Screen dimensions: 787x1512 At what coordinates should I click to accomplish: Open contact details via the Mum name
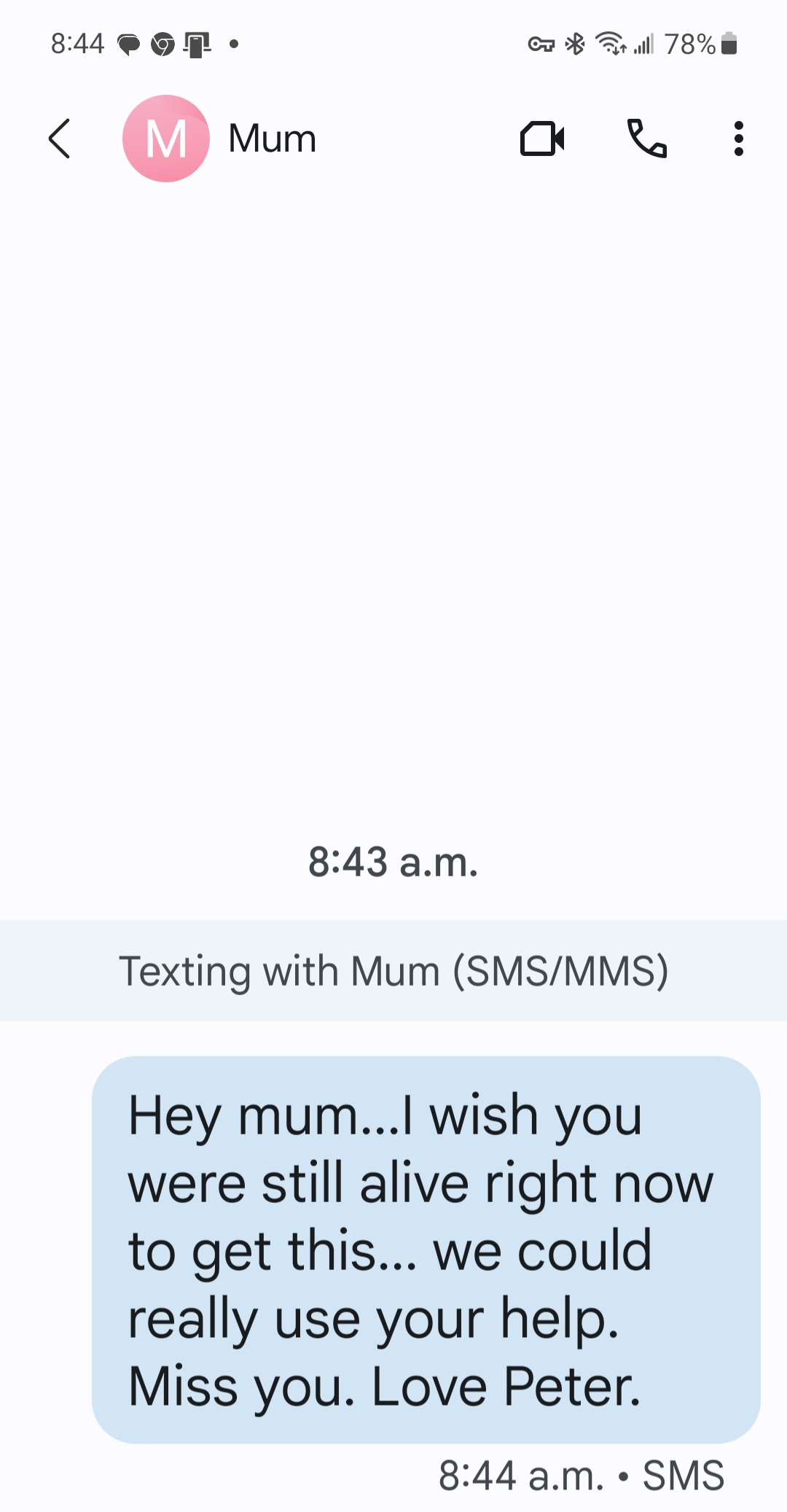click(x=272, y=139)
